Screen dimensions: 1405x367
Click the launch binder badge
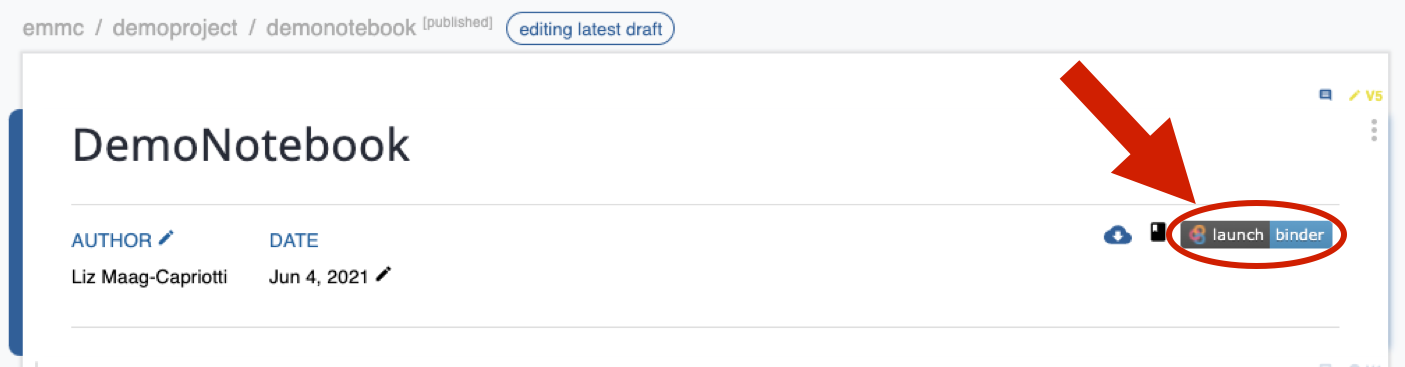1256,235
